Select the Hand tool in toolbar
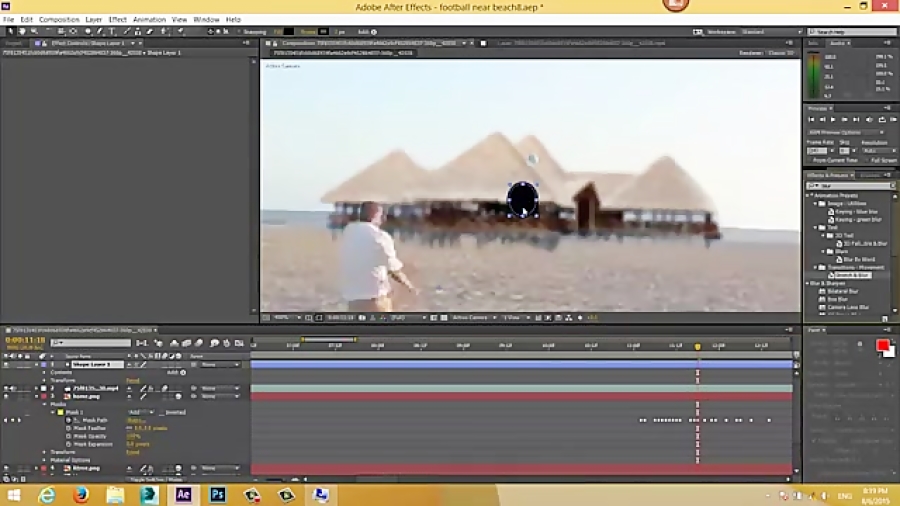The image size is (900, 506). [21, 31]
